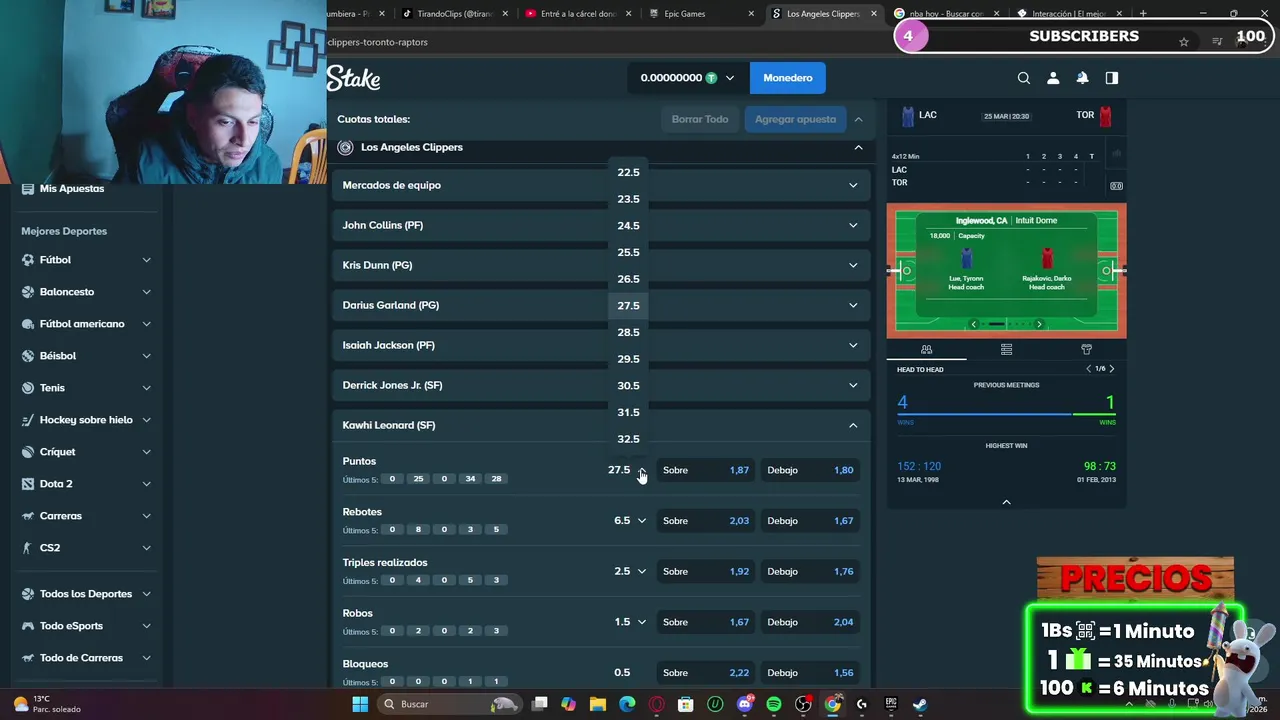Open the Windows Start menu
Viewport: 1280px width, 720px height.
(360, 704)
